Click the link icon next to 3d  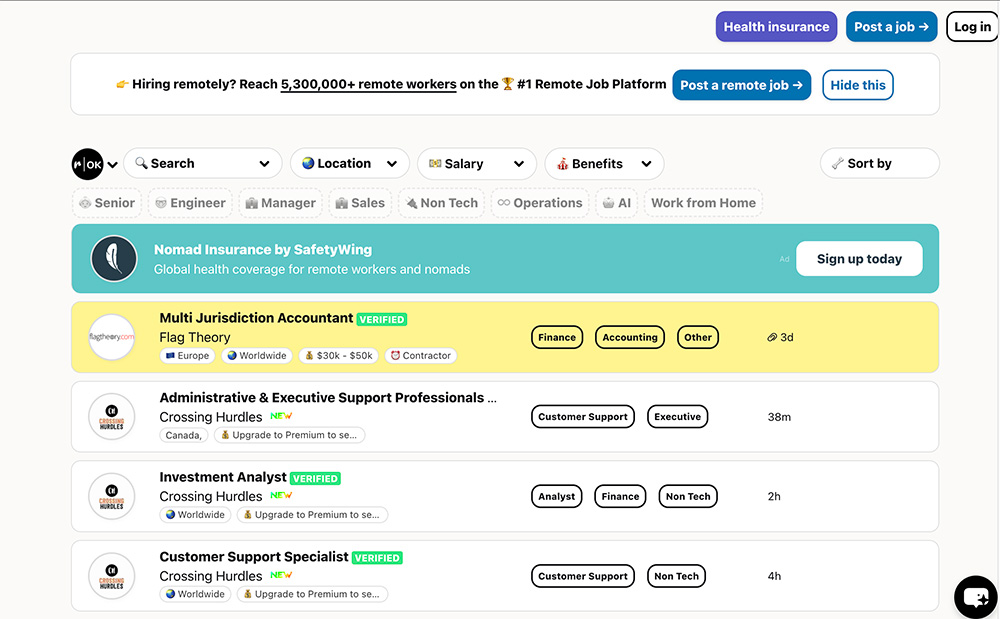[772, 337]
